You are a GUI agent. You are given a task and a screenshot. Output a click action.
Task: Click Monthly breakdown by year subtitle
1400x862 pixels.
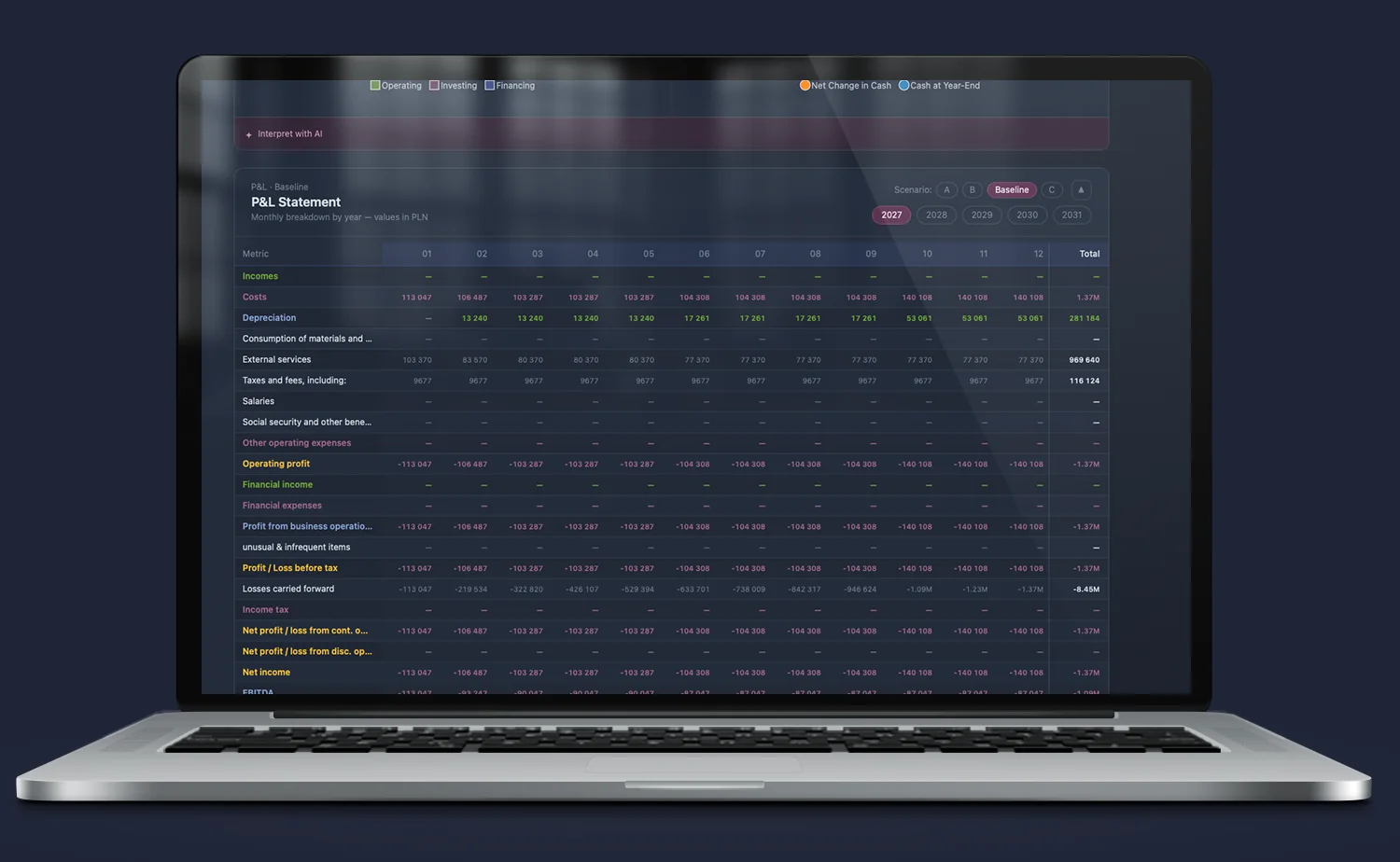coord(339,217)
